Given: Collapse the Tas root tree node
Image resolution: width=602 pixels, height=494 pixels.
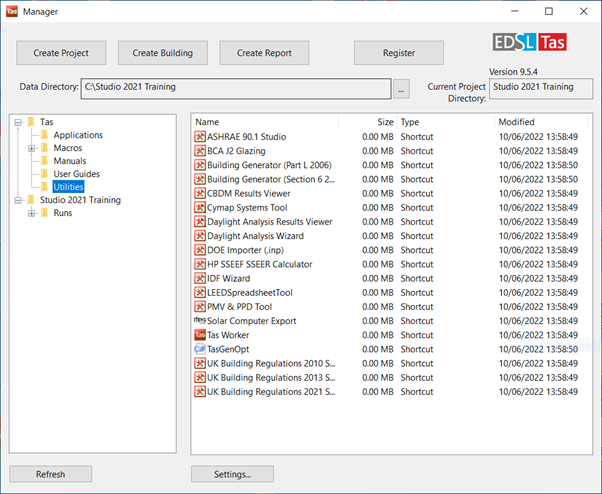Looking at the screenshot, I should pyautogui.click(x=18, y=122).
